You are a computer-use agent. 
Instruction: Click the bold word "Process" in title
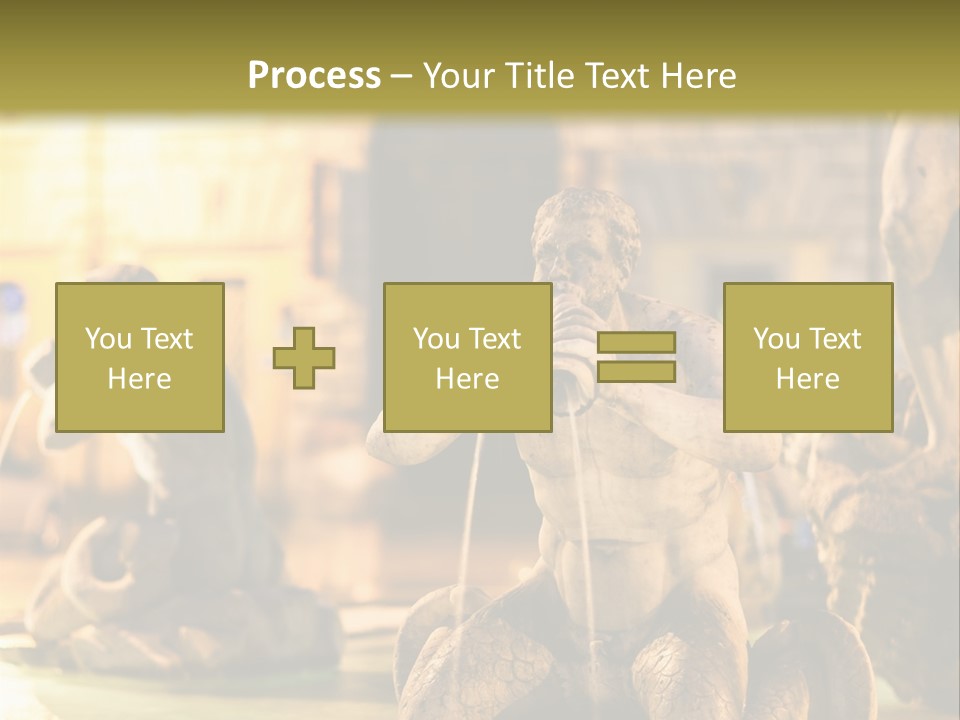coord(314,75)
